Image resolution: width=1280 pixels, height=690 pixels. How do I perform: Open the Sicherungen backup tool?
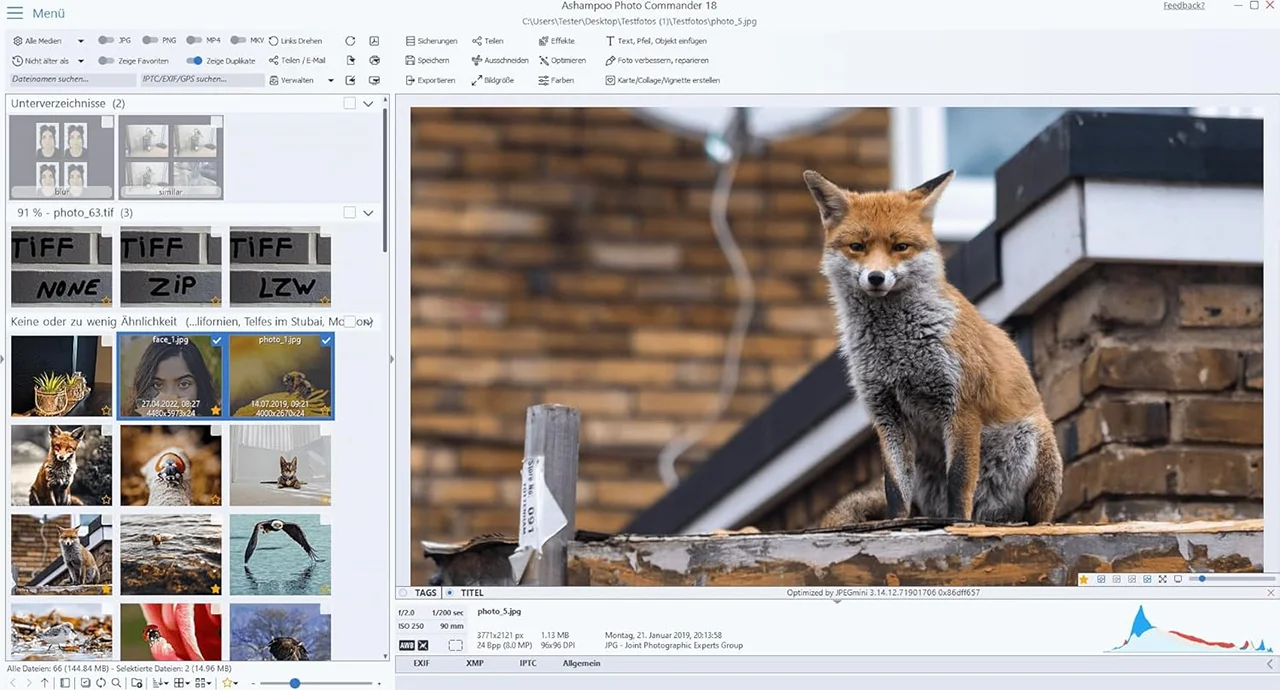coord(432,41)
